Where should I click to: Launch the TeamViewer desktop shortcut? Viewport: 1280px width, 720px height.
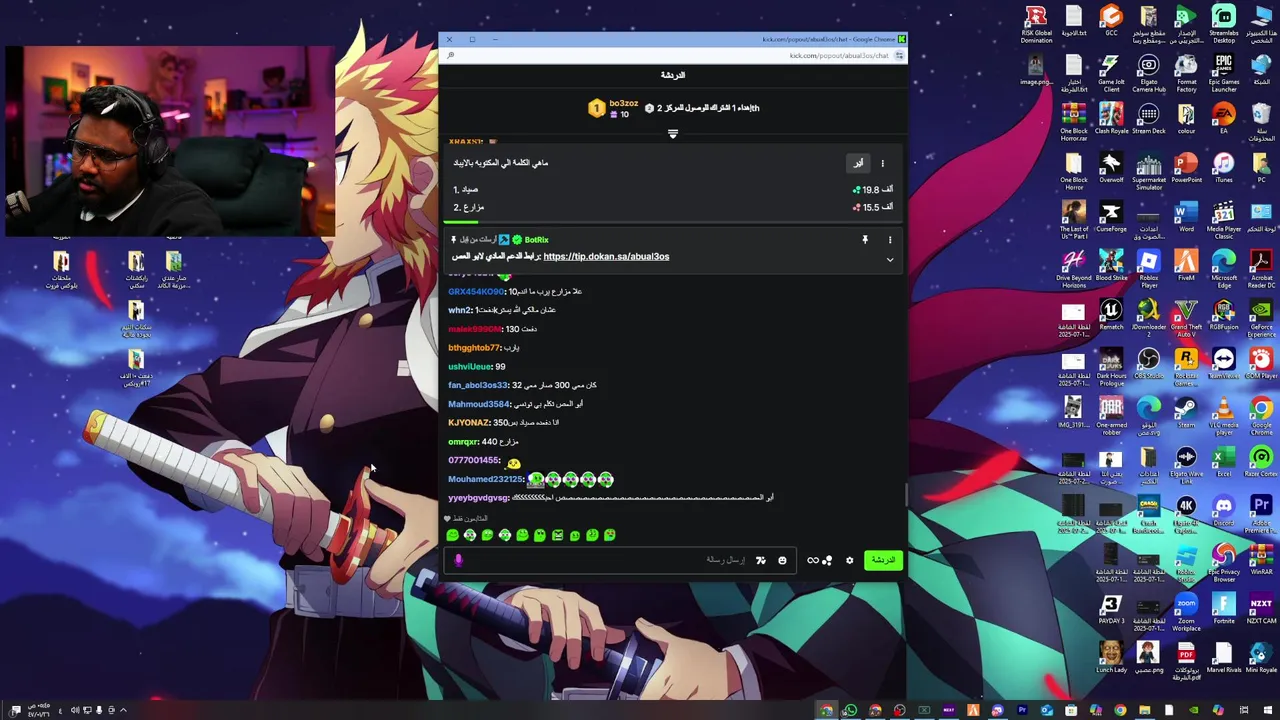(x=1223, y=363)
